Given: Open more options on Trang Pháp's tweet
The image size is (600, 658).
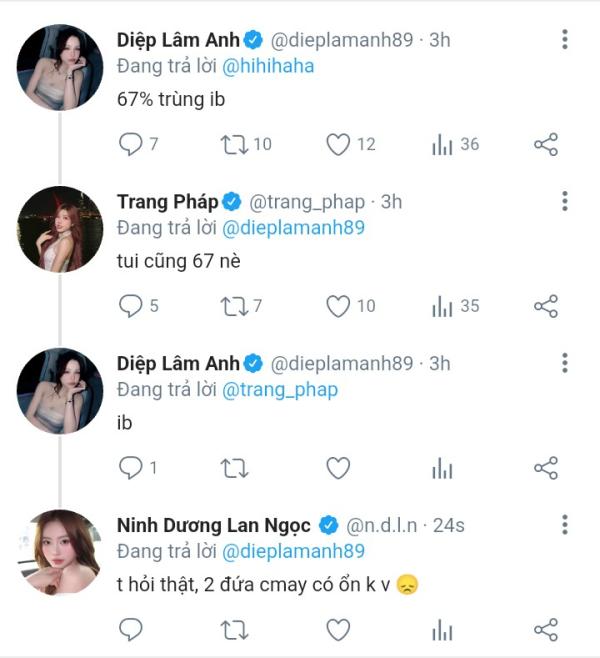Looking at the screenshot, I should tap(565, 201).
